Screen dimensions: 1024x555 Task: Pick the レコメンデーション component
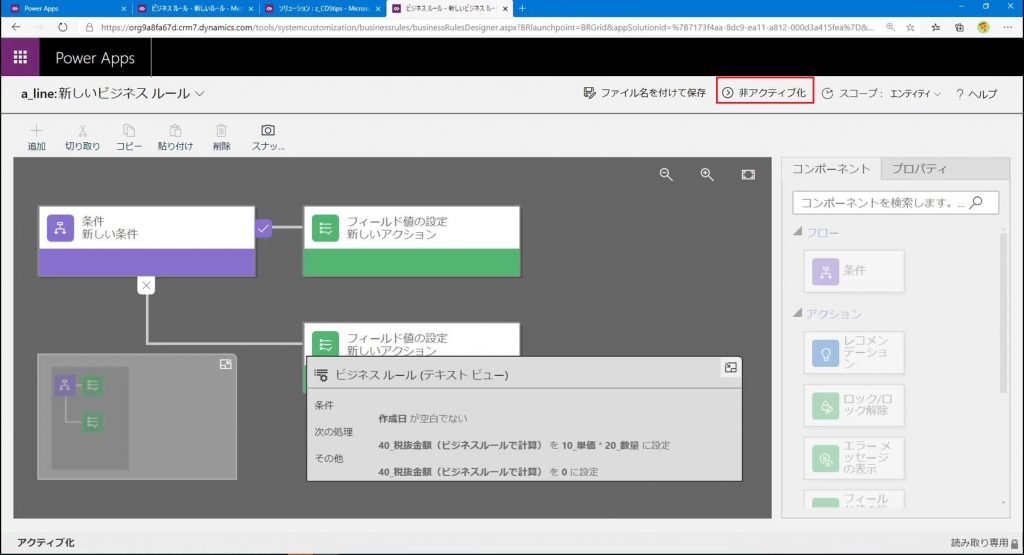854,353
